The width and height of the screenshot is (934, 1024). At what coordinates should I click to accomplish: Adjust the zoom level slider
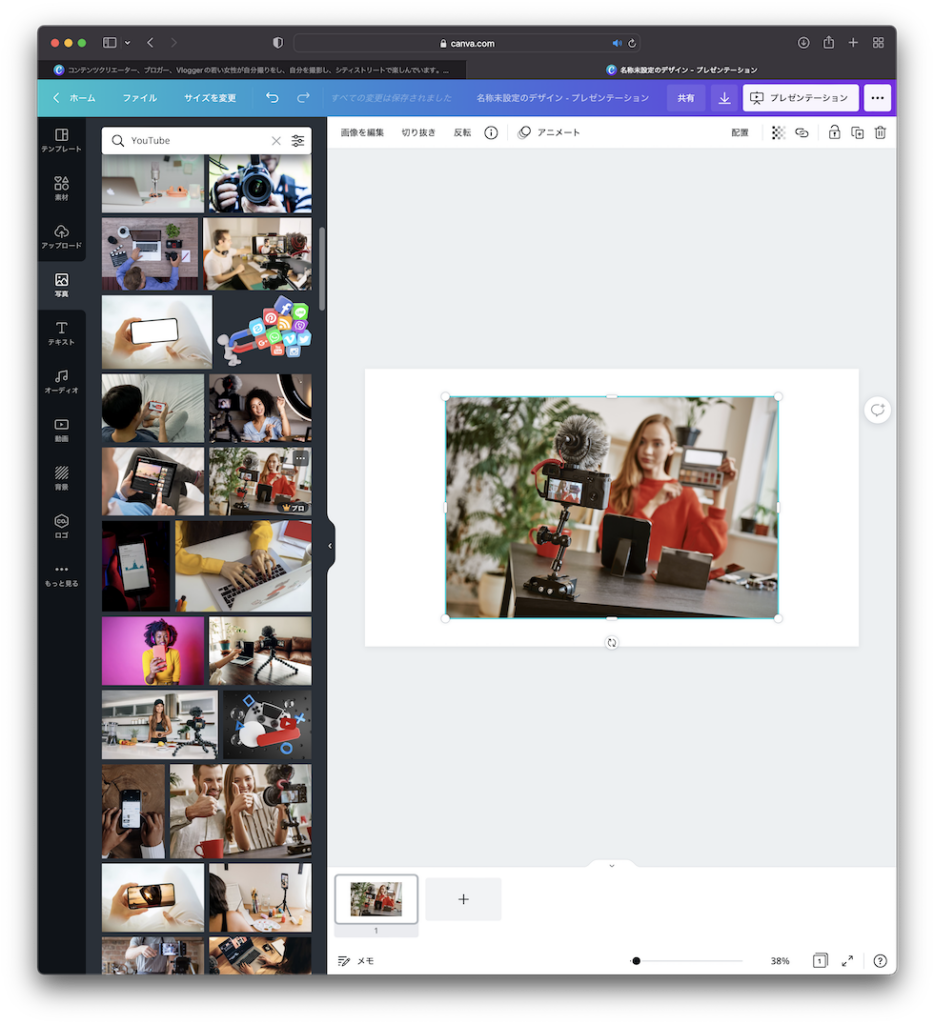[636, 961]
